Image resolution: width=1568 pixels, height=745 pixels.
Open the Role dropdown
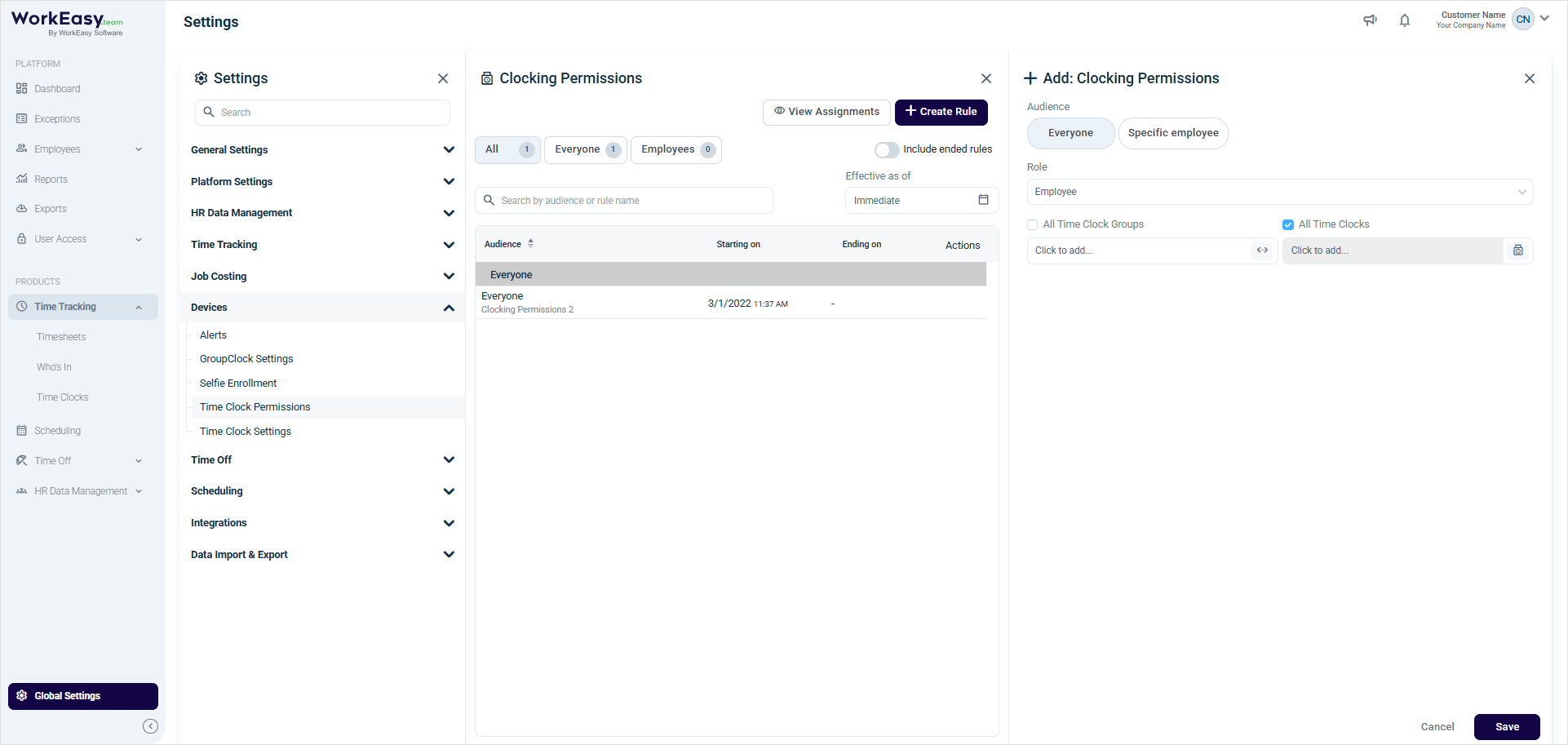pos(1280,192)
